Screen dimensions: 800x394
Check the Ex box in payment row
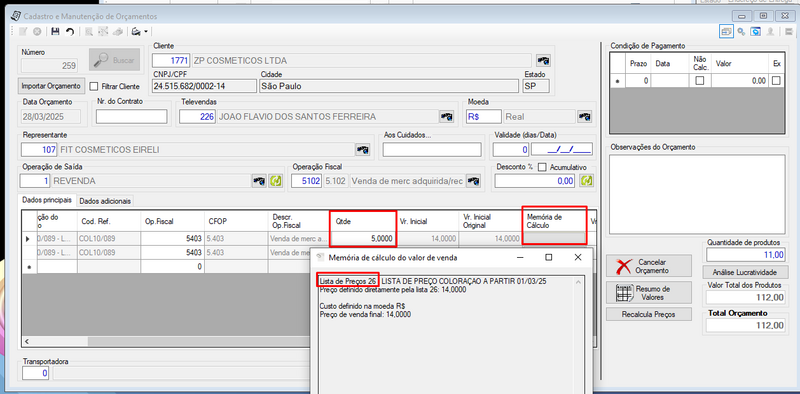click(x=776, y=81)
